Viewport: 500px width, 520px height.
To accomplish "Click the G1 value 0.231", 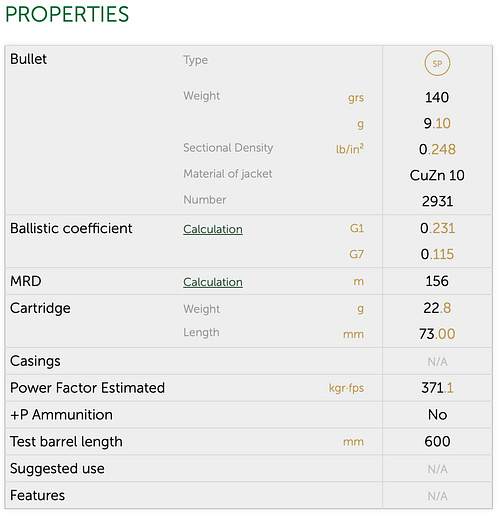I will pos(437,228).
